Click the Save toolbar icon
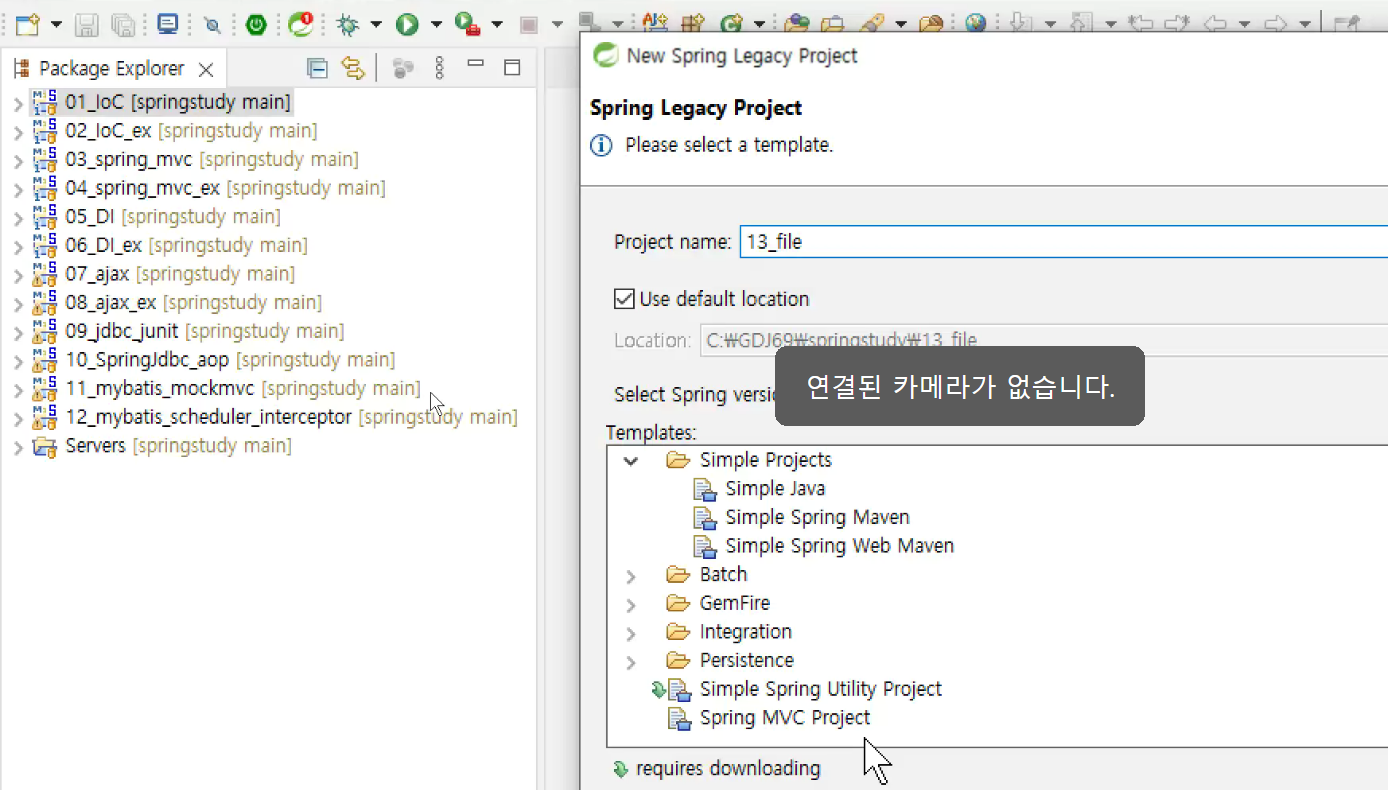Viewport: 1388px width, 790px height. (x=87, y=24)
